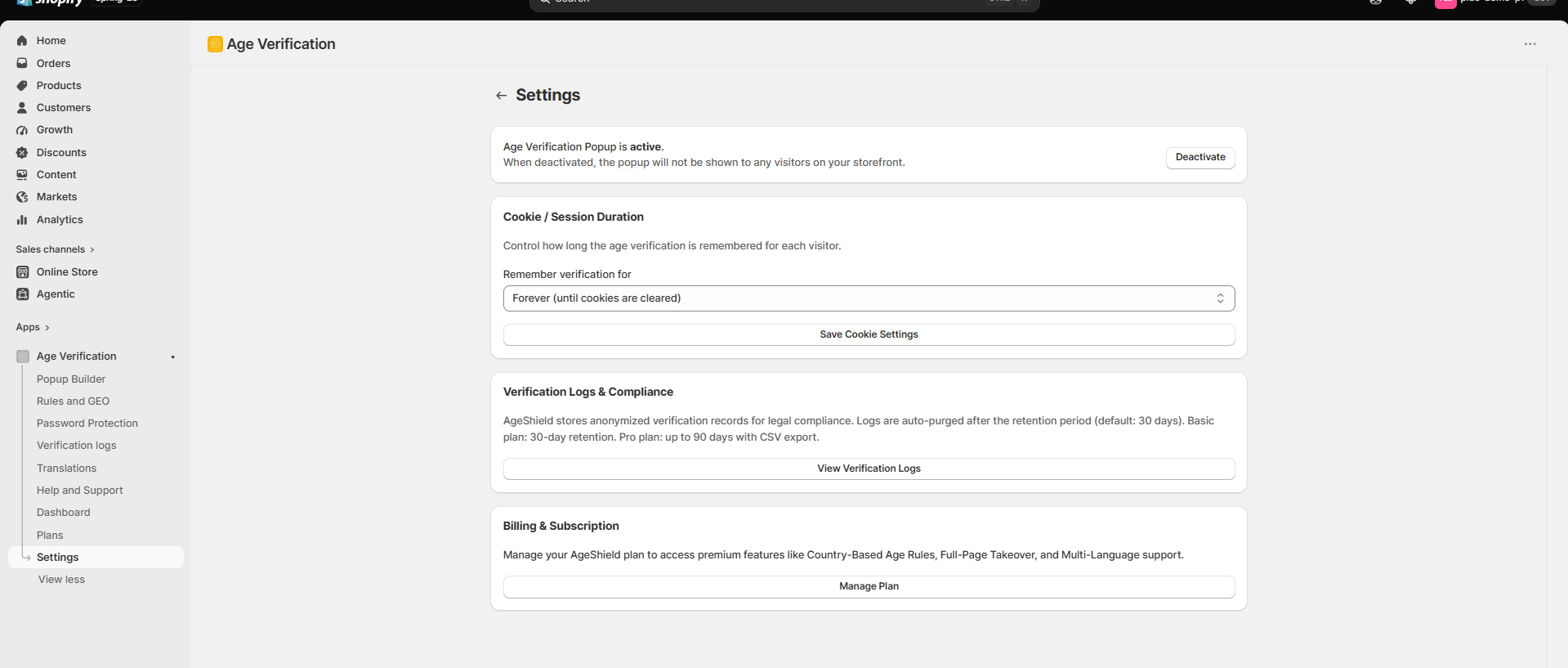Image resolution: width=1568 pixels, height=668 pixels.
Task: Go to Plans page
Action: [50, 536]
